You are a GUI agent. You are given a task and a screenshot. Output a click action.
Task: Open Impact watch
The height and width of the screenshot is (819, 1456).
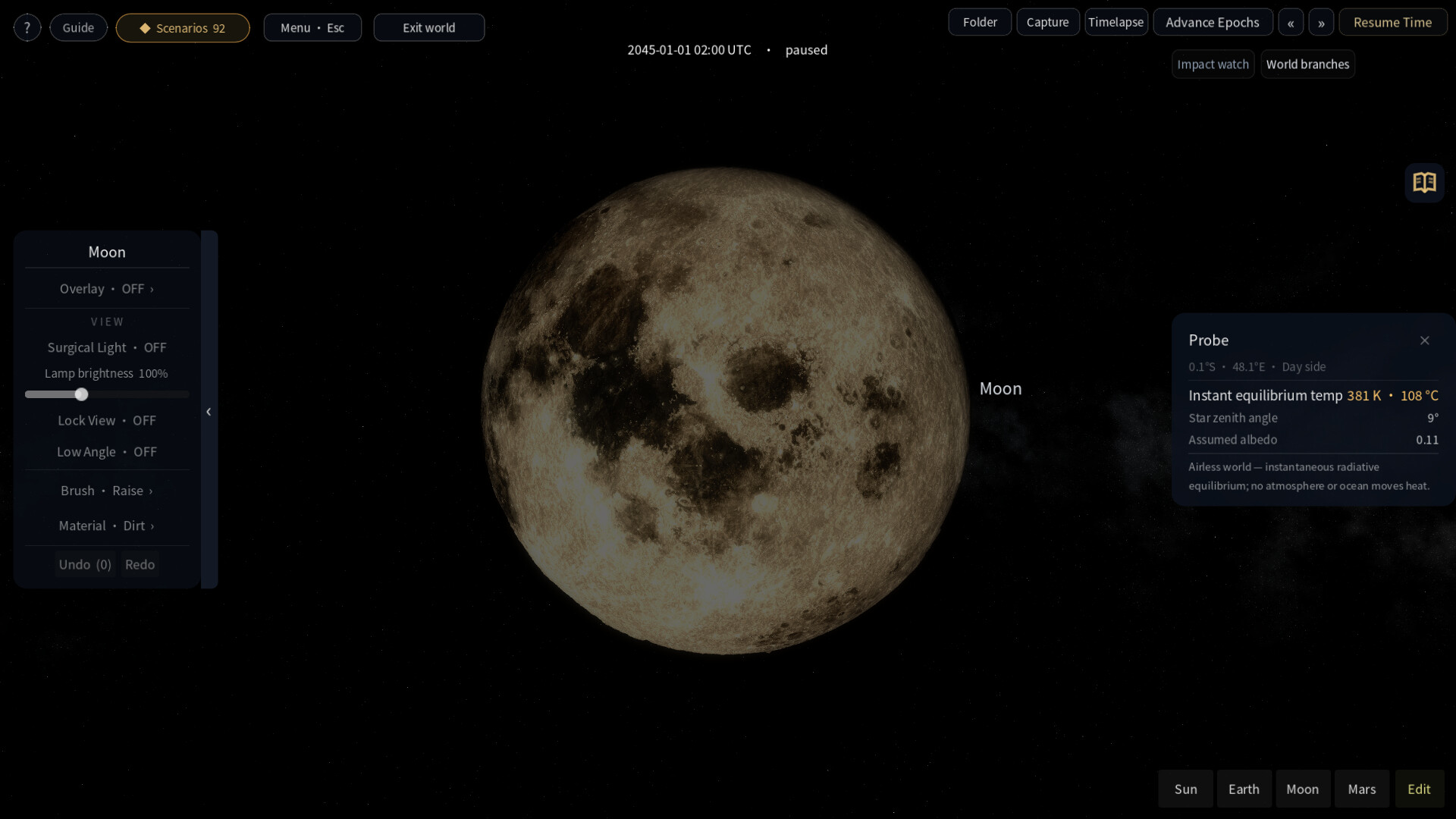[x=1213, y=64]
